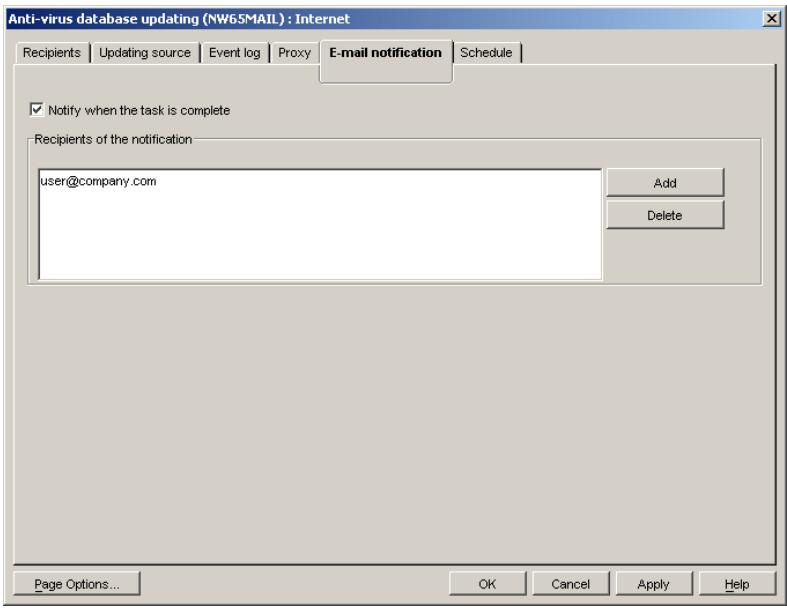Open the Schedule tab

pos(486,53)
